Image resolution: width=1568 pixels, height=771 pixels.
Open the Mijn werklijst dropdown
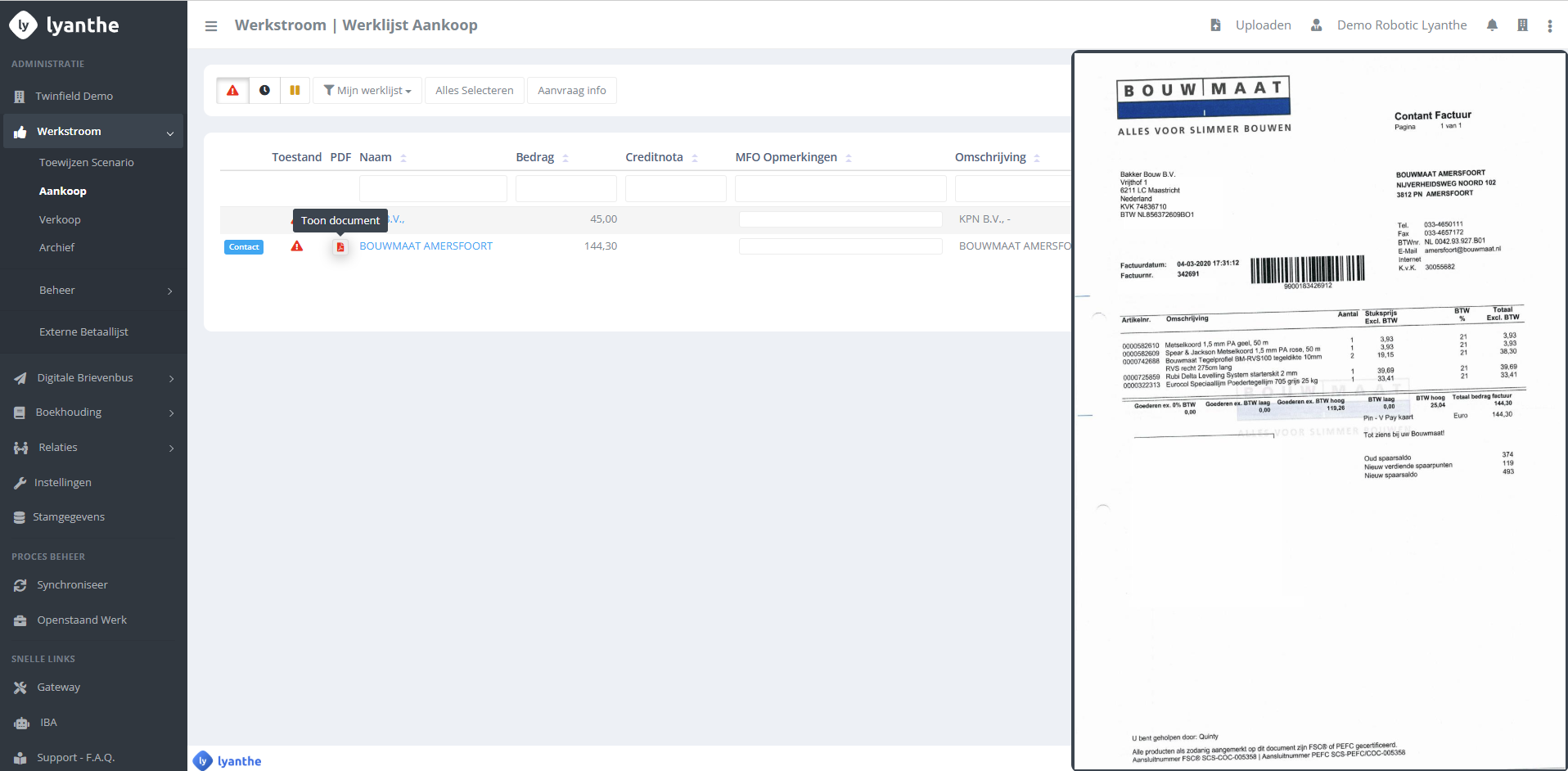pos(367,91)
